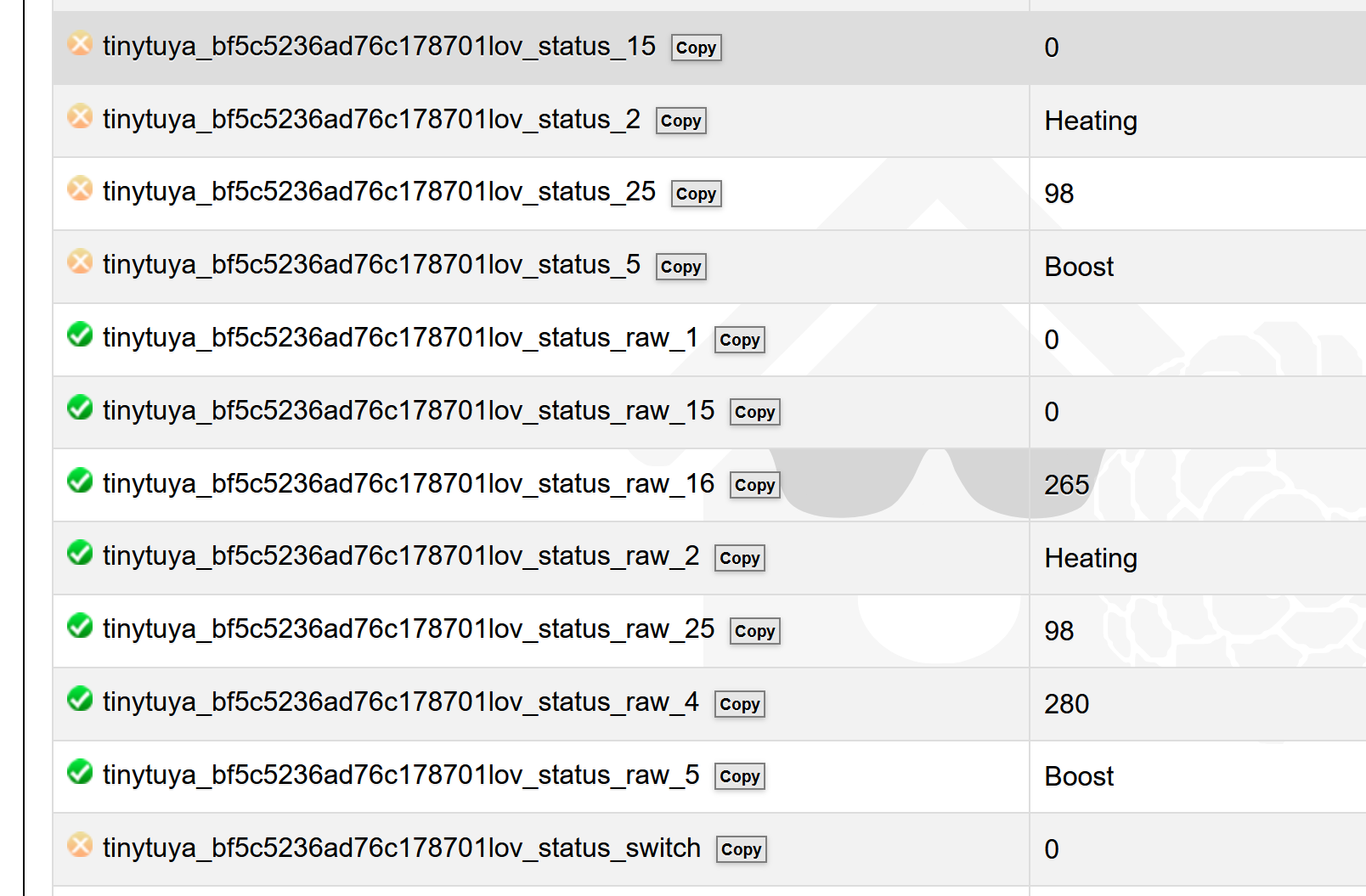The height and width of the screenshot is (896, 1366).
Task: Click the Heating value of status_2
Action: [1090, 121]
